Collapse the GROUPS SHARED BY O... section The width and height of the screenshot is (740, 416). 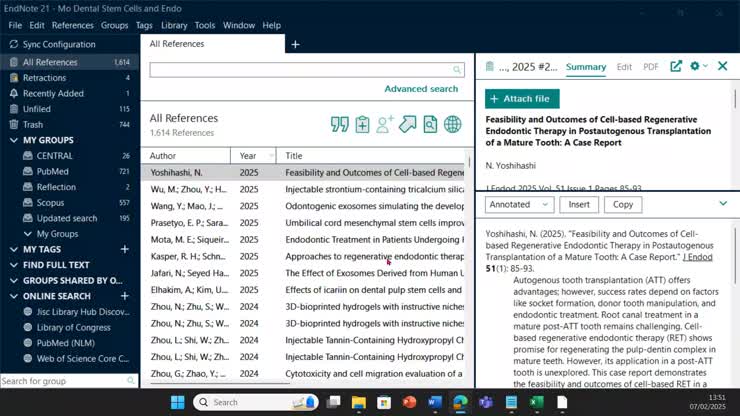14,280
